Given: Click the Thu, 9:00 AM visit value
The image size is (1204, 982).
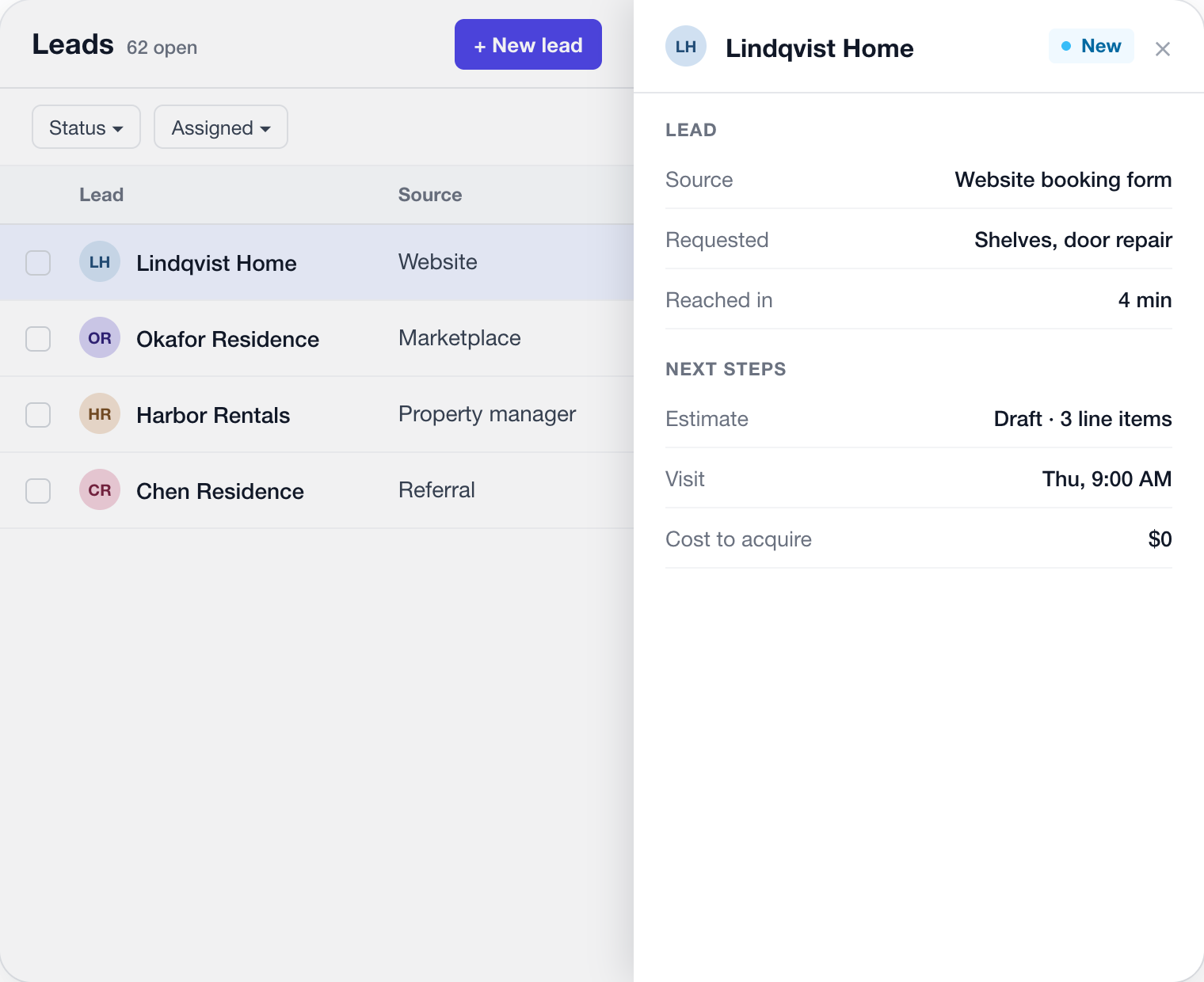Looking at the screenshot, I should 1107,479.
